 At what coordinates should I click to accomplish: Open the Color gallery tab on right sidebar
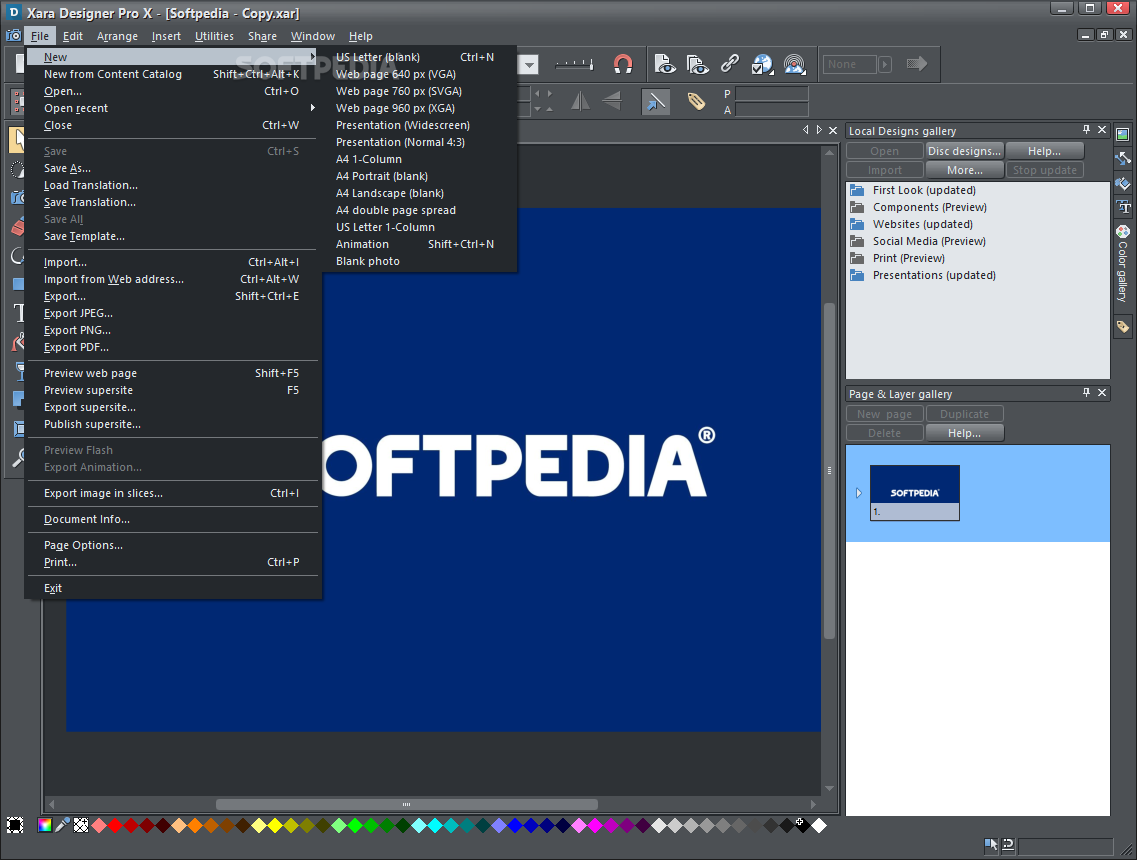point(1122,263)
